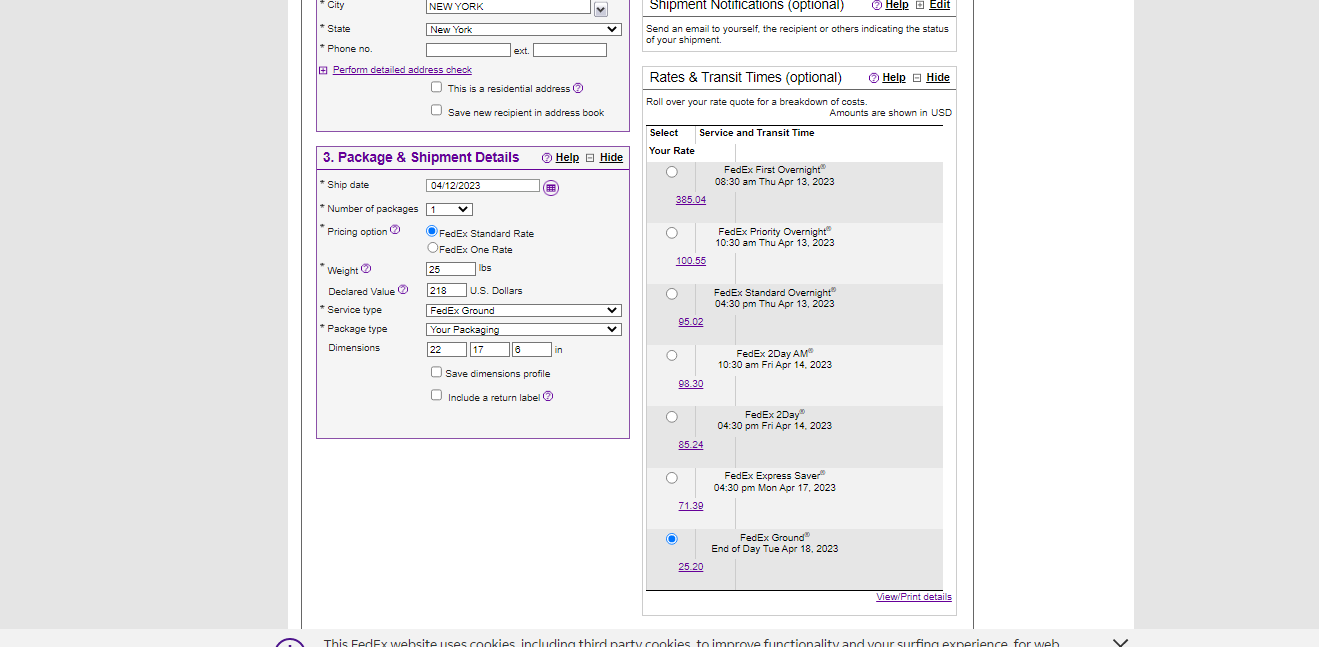Click Help link in Shipment Notifications

[897, 5]
